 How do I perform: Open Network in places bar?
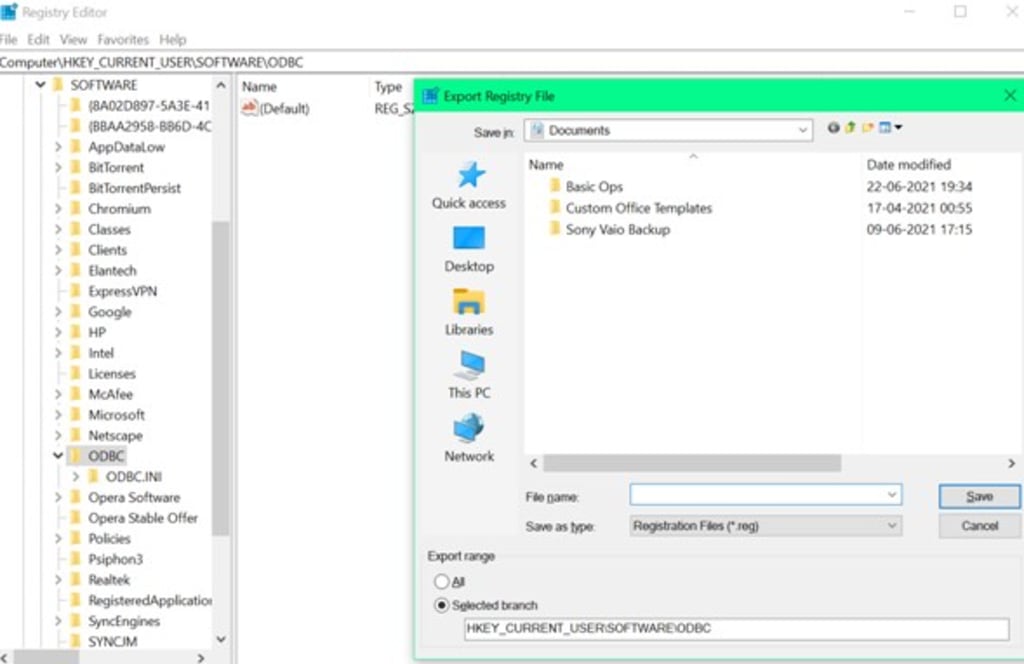point(469,438)
